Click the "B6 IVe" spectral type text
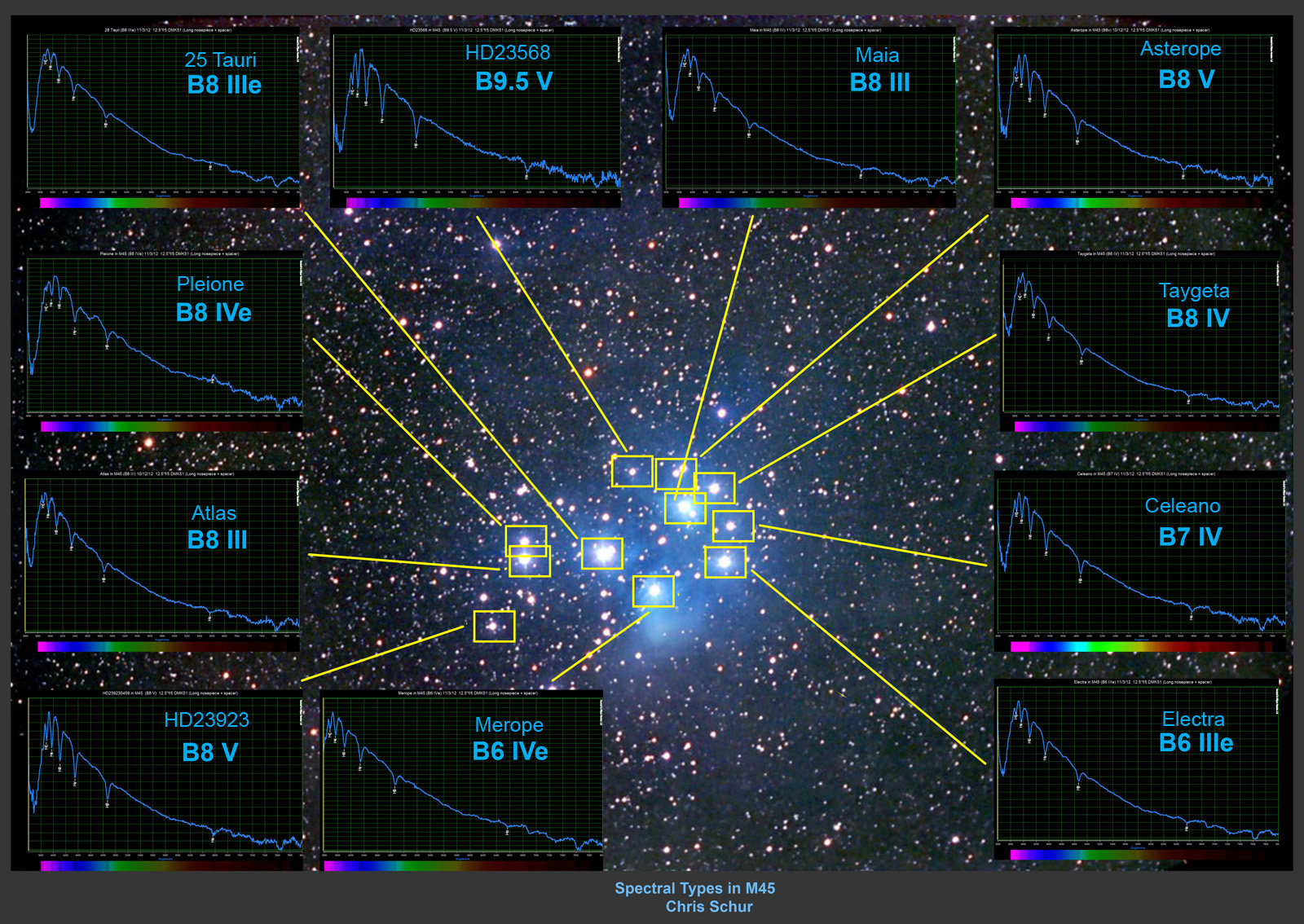The image size is (1304, 924). pos(510,752)
